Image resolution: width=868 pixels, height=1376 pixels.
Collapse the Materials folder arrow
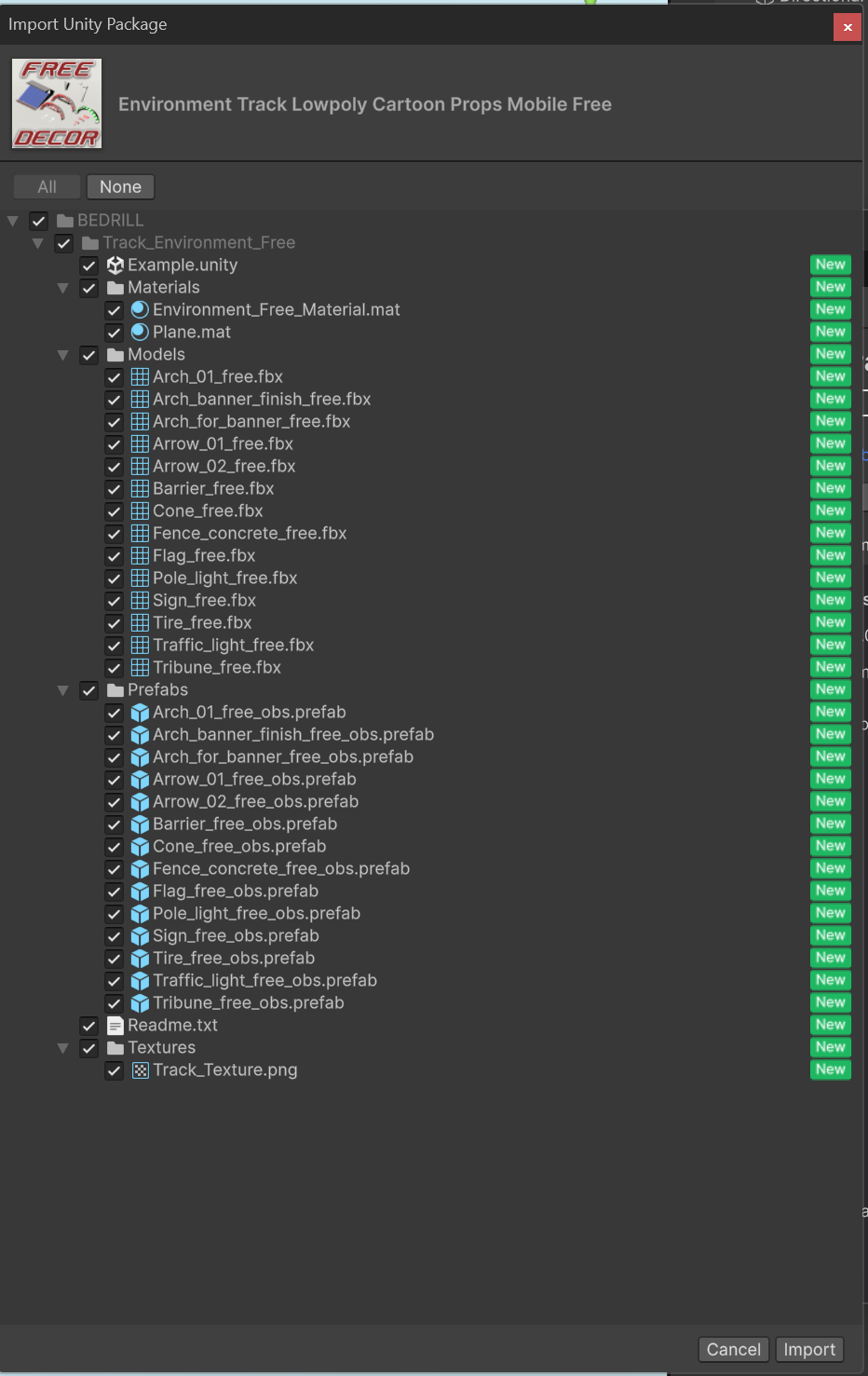[63, 288]
